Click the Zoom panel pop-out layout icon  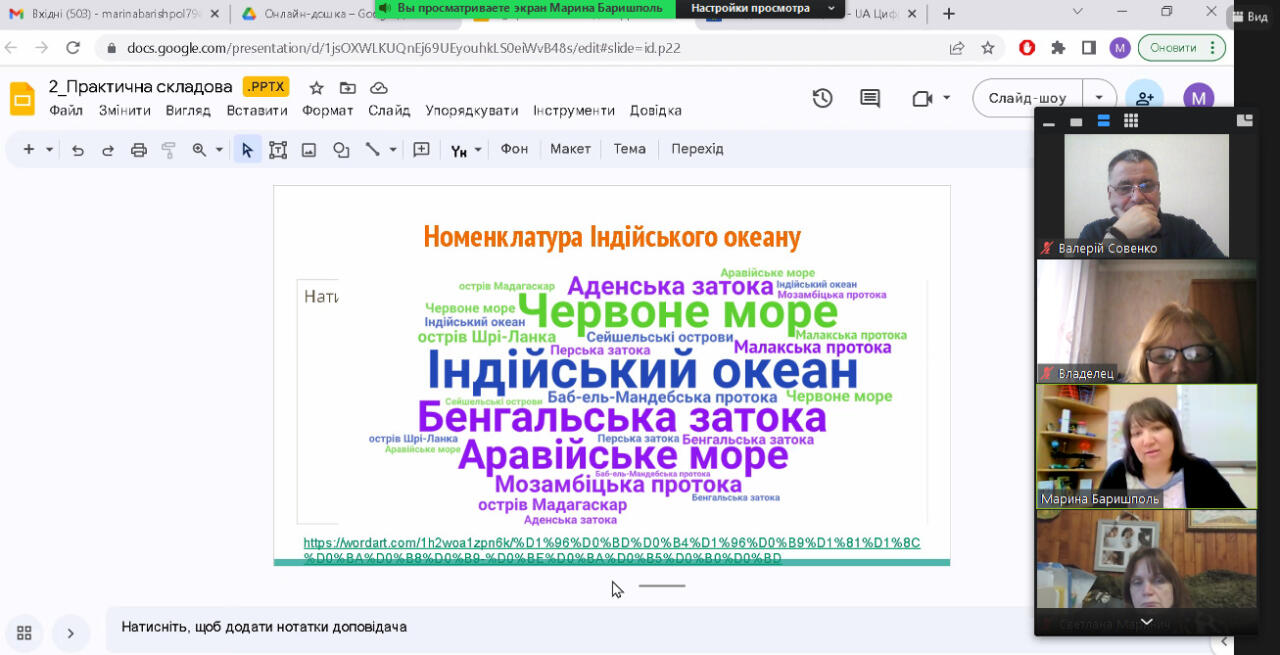(x=1245, y=121)
